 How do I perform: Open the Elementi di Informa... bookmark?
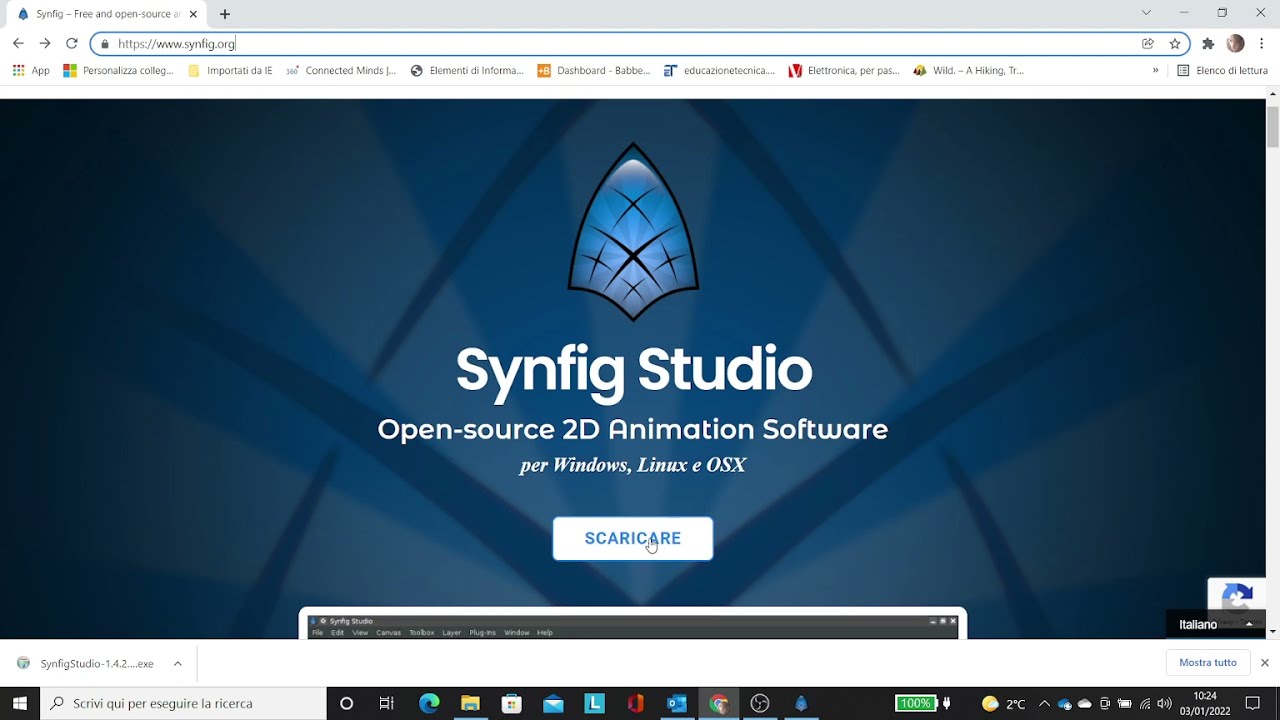[x=467, y=71]
